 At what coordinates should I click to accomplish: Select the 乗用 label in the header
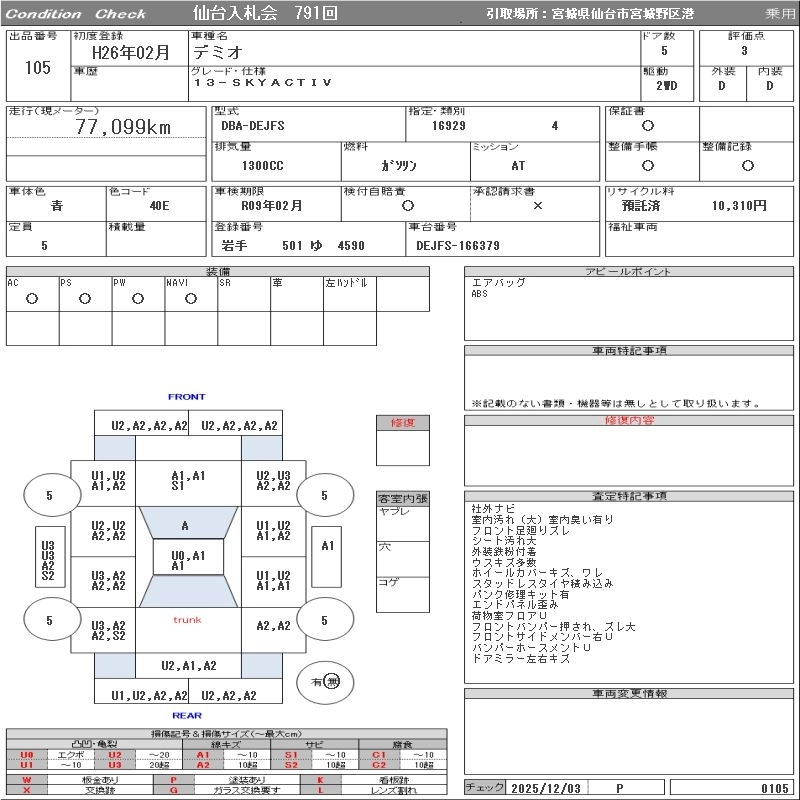(780, 14)
